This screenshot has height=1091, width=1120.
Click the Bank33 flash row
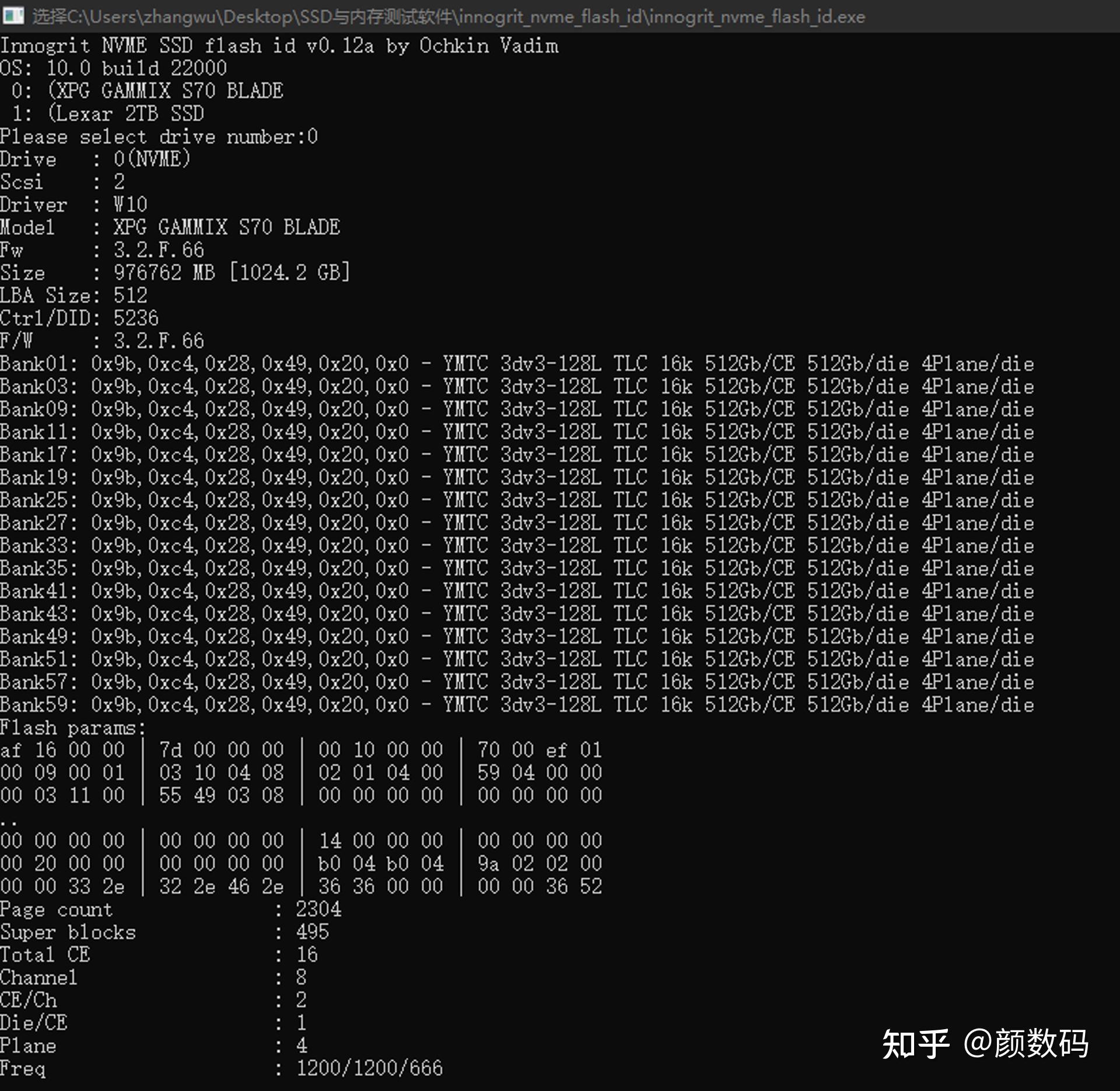click(x=517, y=546)
